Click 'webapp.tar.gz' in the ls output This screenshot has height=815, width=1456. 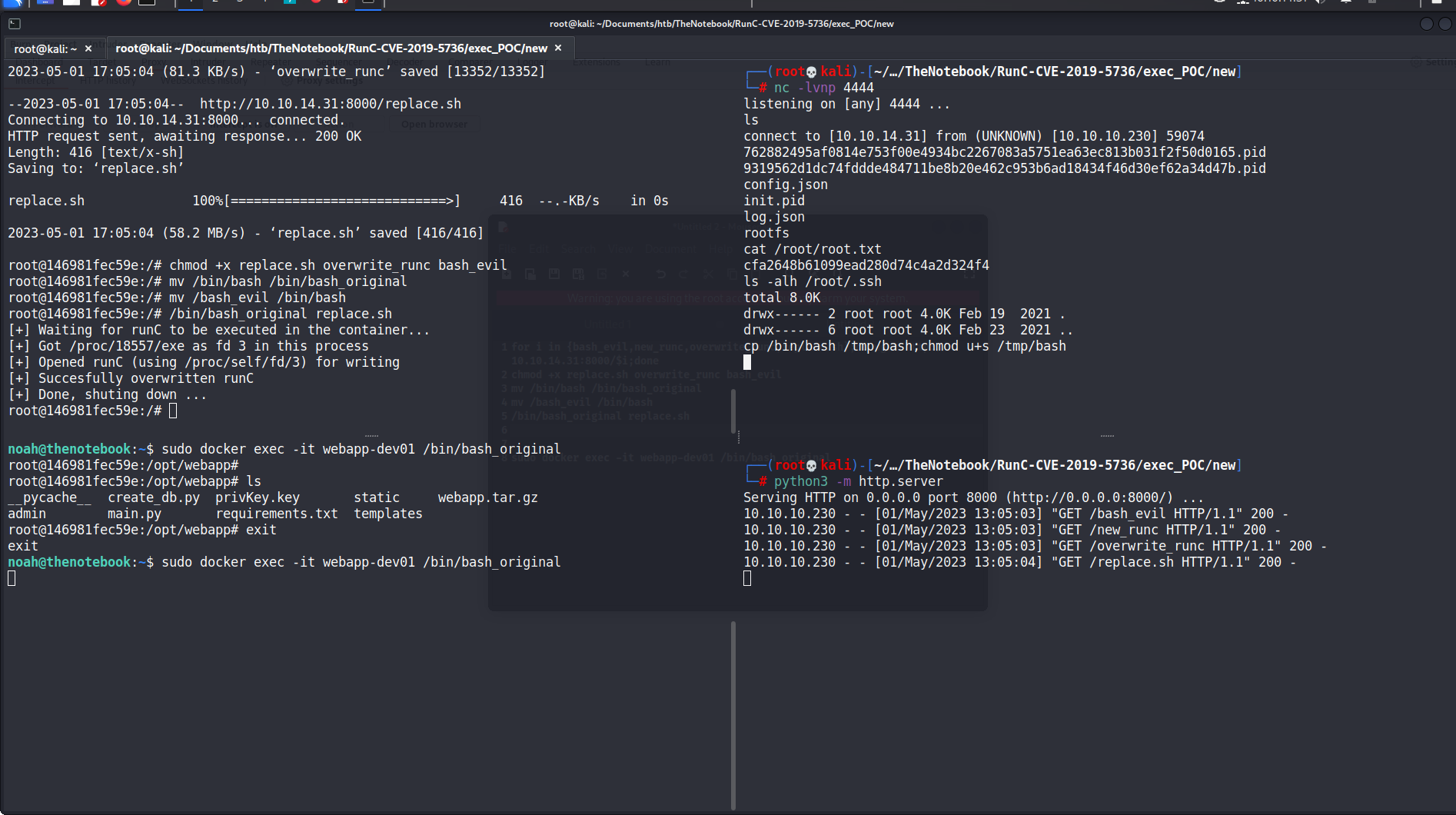[488, 497]
